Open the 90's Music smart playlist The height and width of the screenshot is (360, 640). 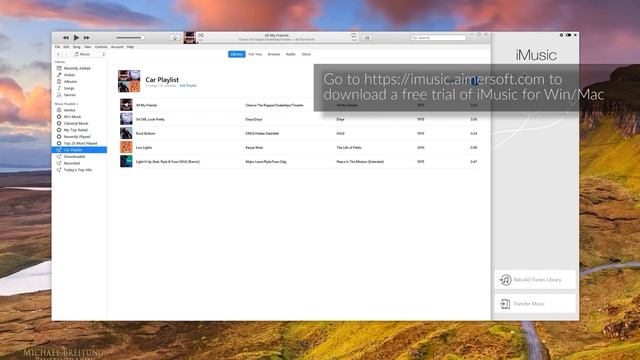72,117
